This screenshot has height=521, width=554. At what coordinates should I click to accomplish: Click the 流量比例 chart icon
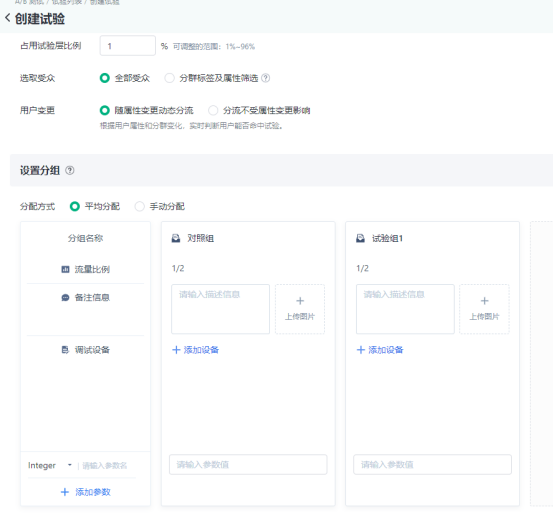[65, 270]
